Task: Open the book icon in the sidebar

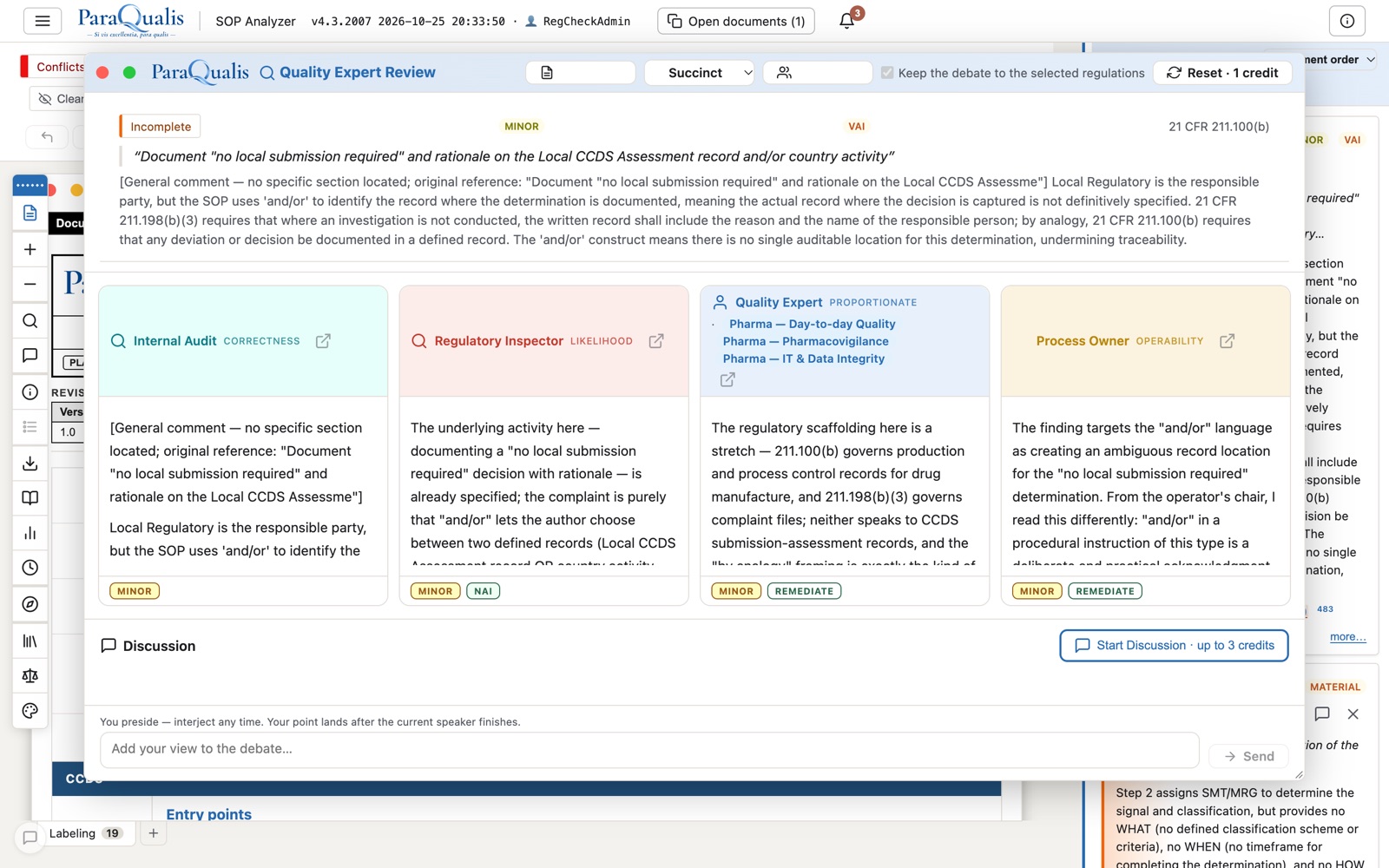Action: pyautogui.click(x=30, y=498)
